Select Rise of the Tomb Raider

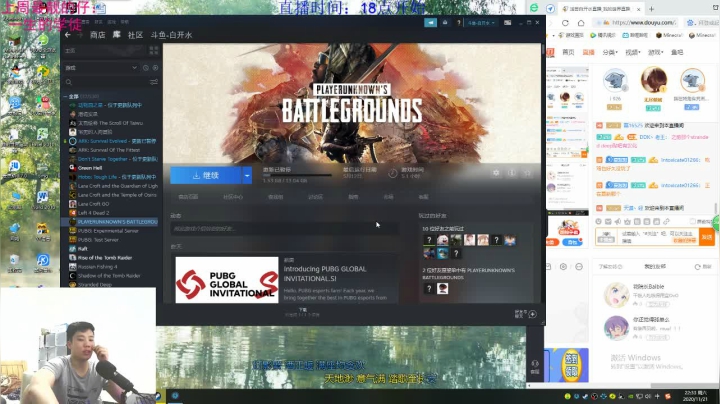coord(105,258)
